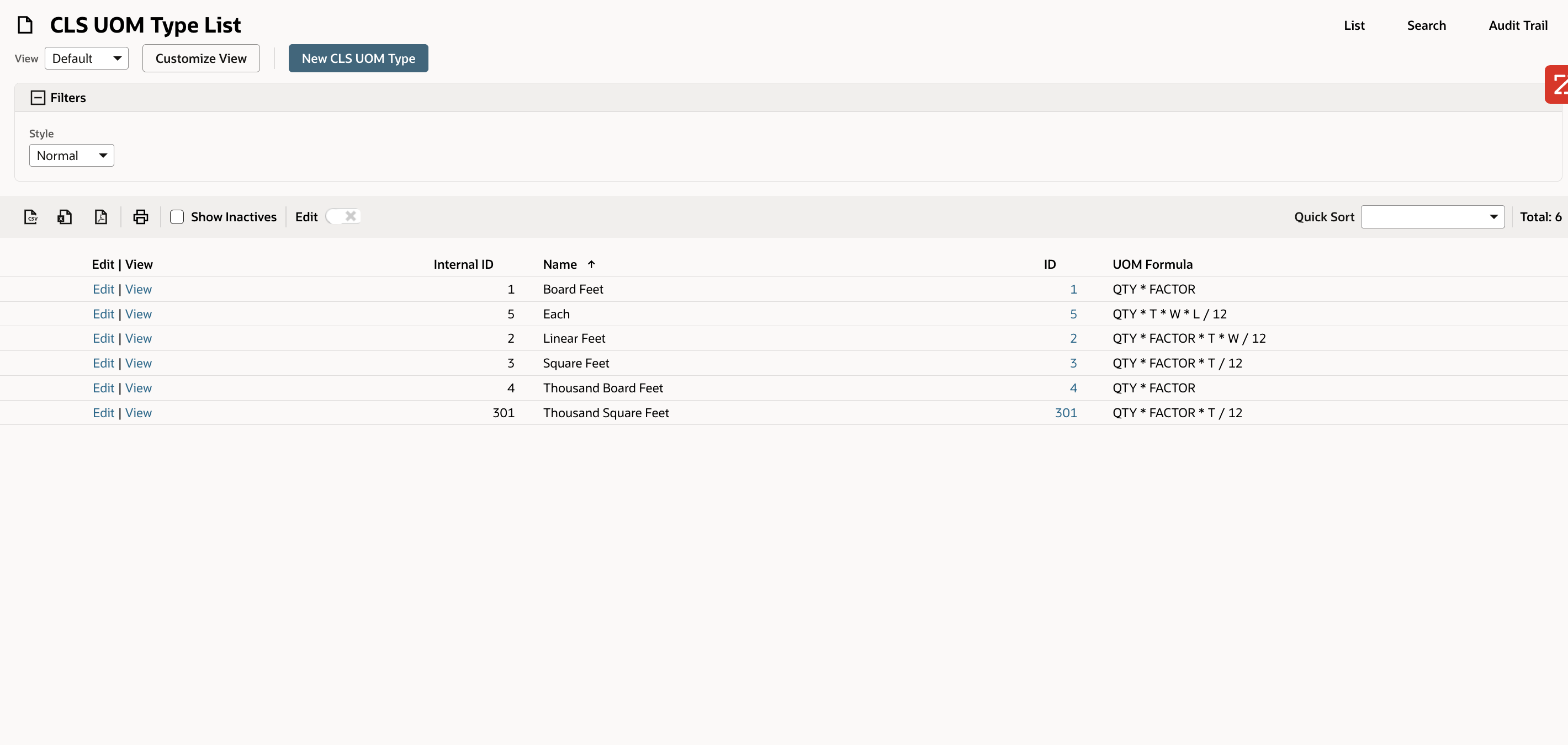Open the Search menu item
1568x745 pixels.
point(1426,25)
